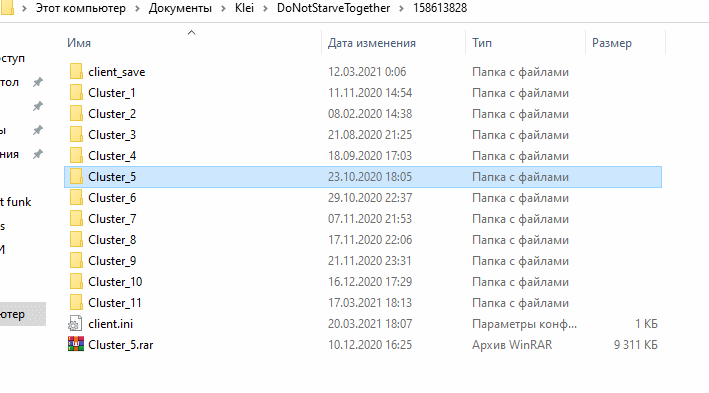The width and height of the screenshot is (709, 393).
Task: Click type Архив WinRAR
Action: [512, 345]
